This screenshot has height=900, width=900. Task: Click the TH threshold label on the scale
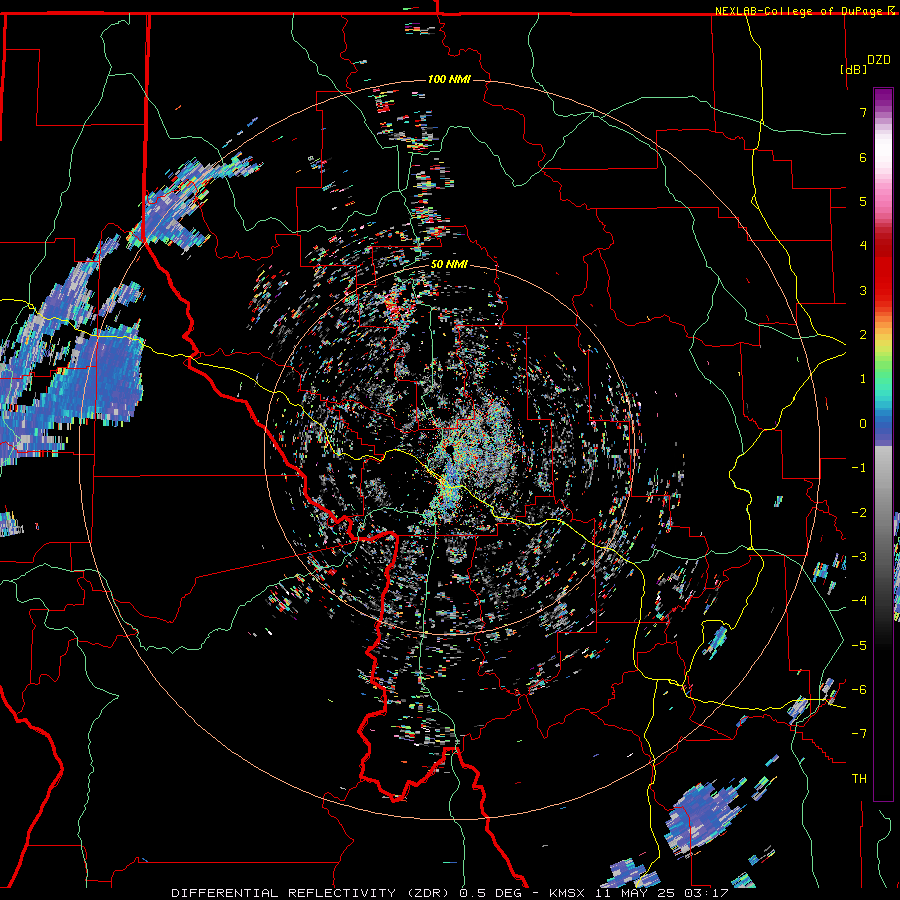(x=859, y=779)
